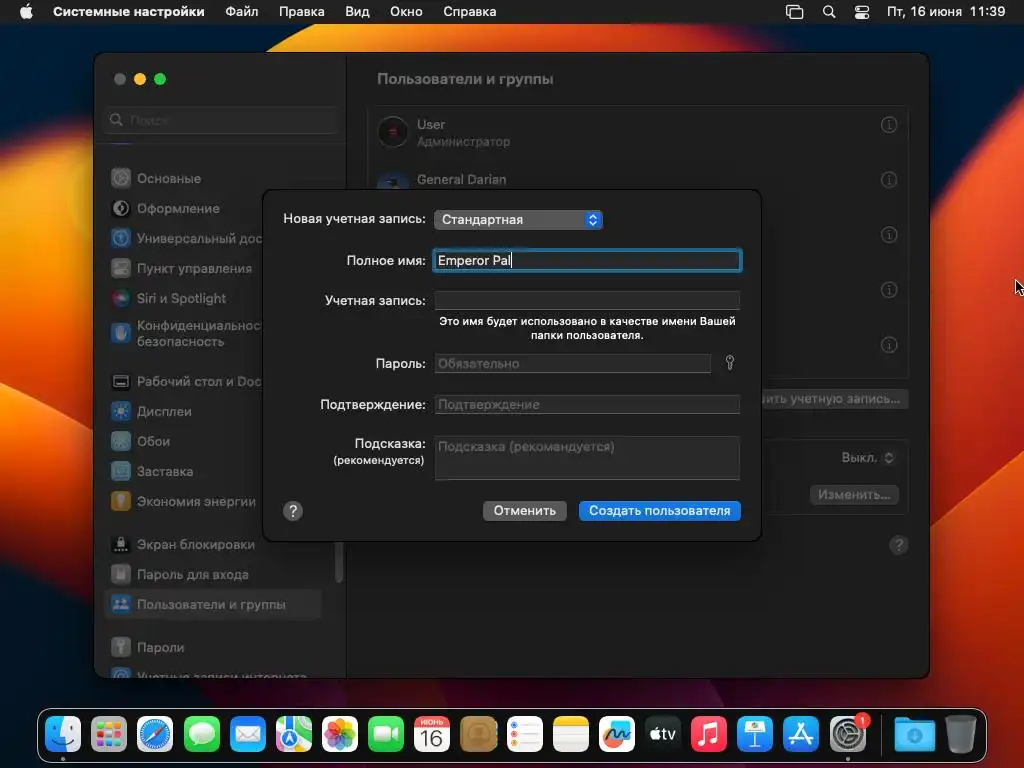This screenshot has width=1024, height=768.
Task: Open App Store from the Dock
Action: [x=801, y=735]
